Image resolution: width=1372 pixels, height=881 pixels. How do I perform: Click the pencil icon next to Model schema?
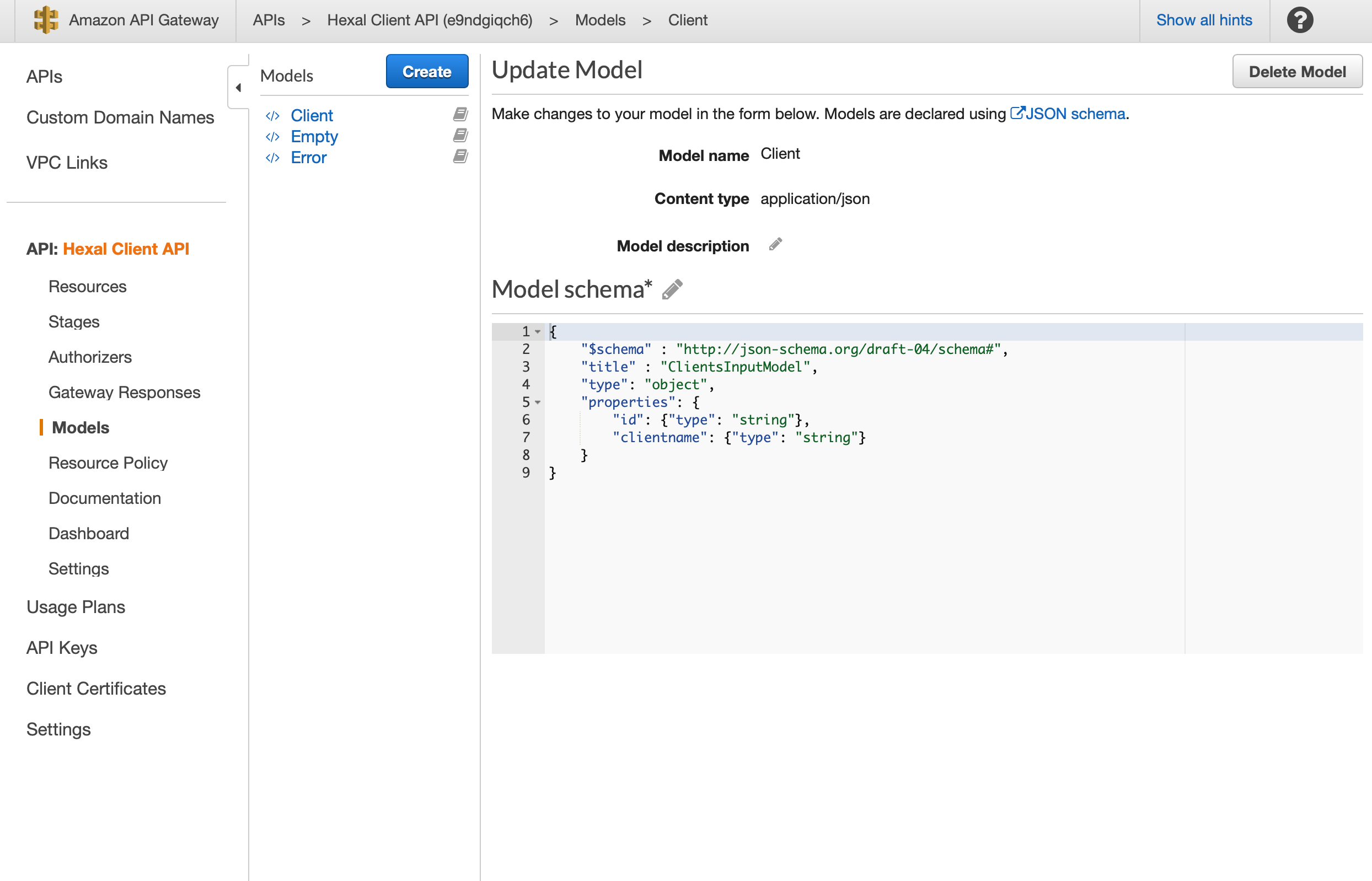click(672, 289)
